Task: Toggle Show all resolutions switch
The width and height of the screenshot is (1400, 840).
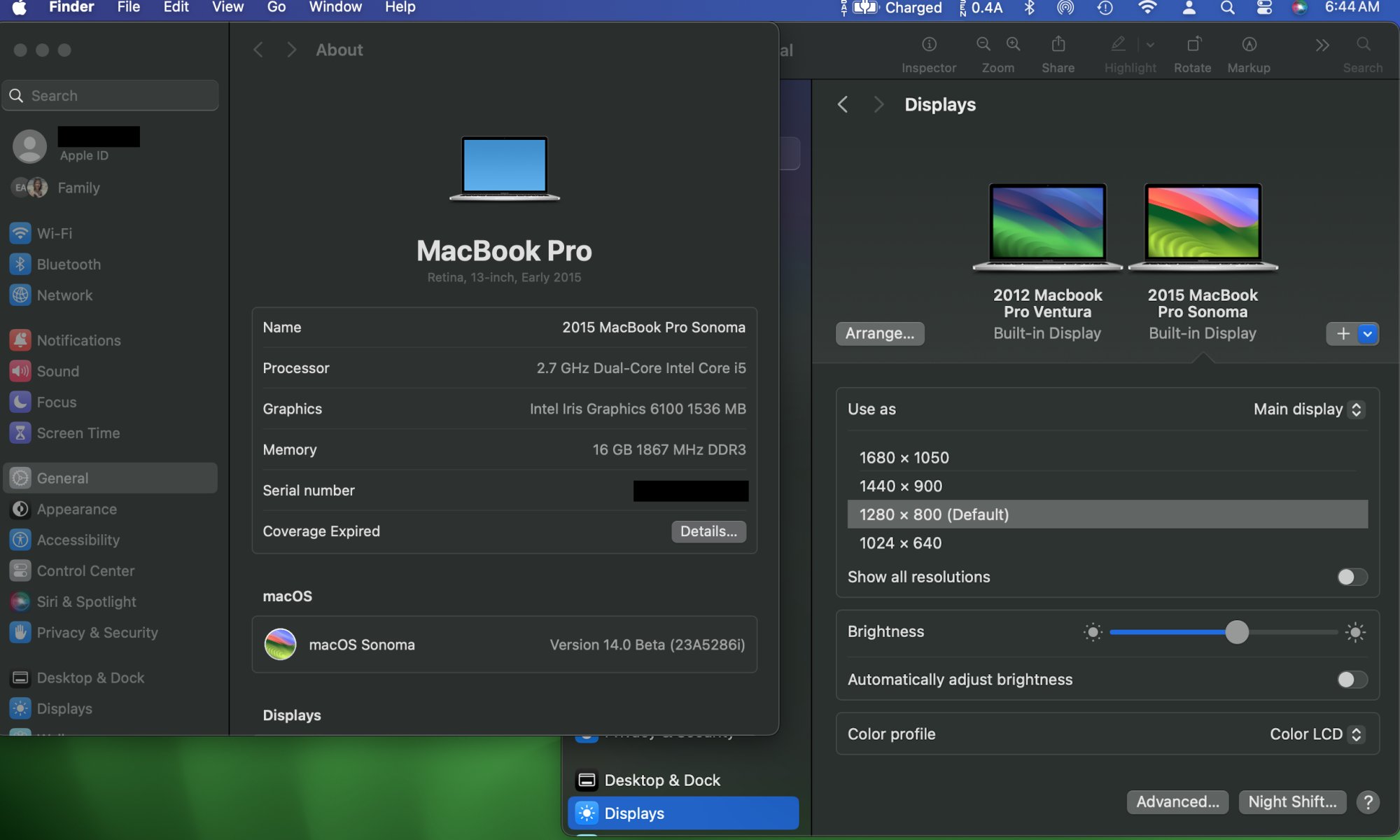Action: click(1351, 577)
